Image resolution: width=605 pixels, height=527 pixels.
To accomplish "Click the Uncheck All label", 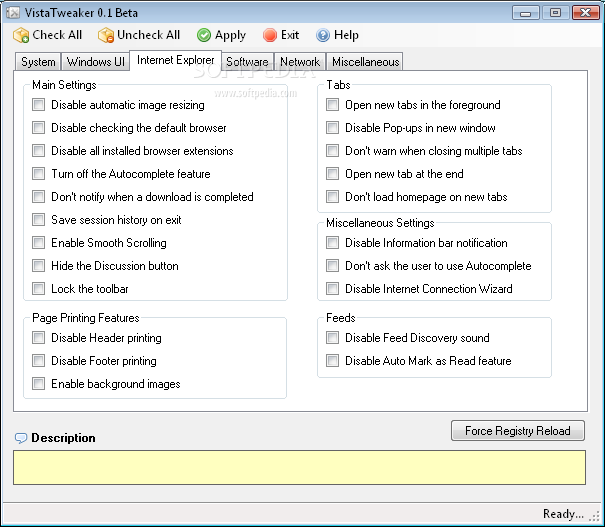I will click(x=149, y=35).
